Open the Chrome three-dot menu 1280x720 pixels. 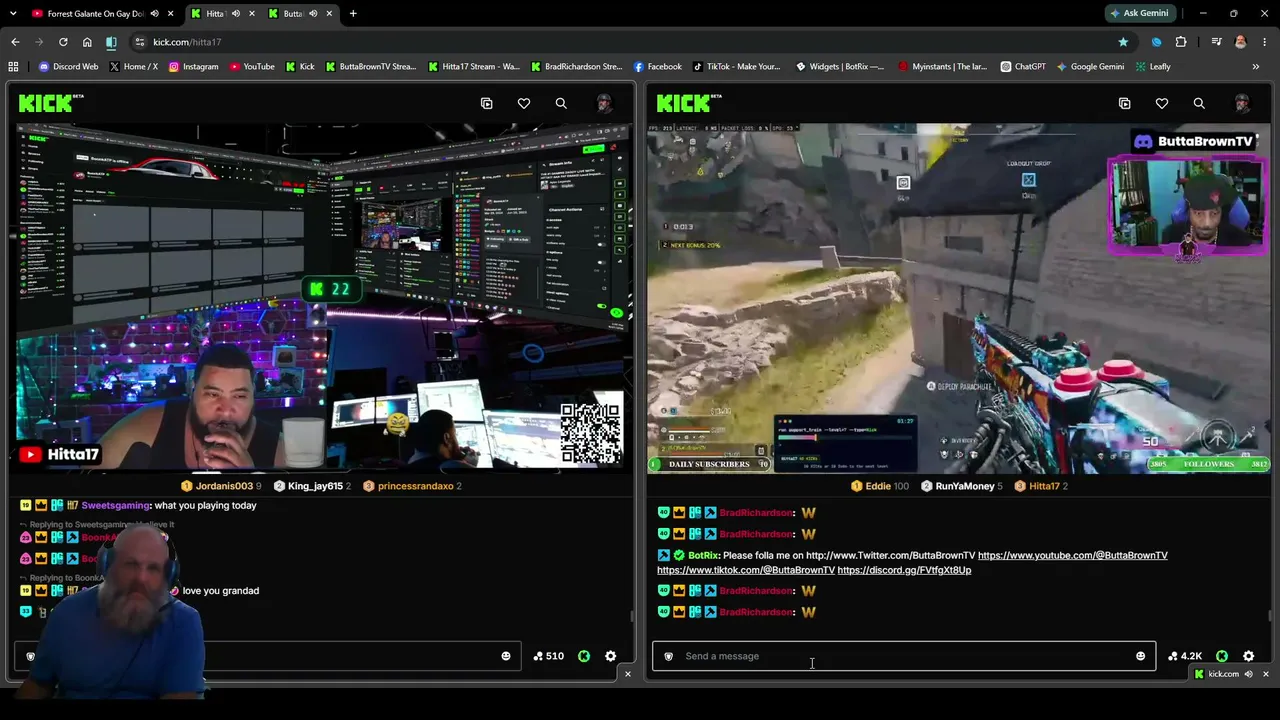(x=1265, y=42)
